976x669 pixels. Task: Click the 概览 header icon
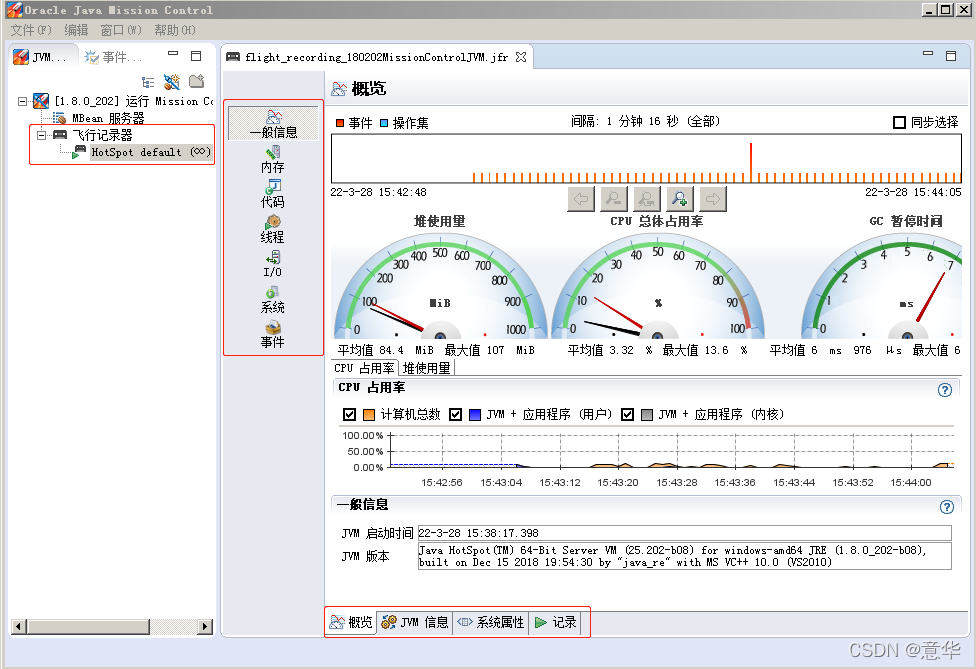click(339, 89)
